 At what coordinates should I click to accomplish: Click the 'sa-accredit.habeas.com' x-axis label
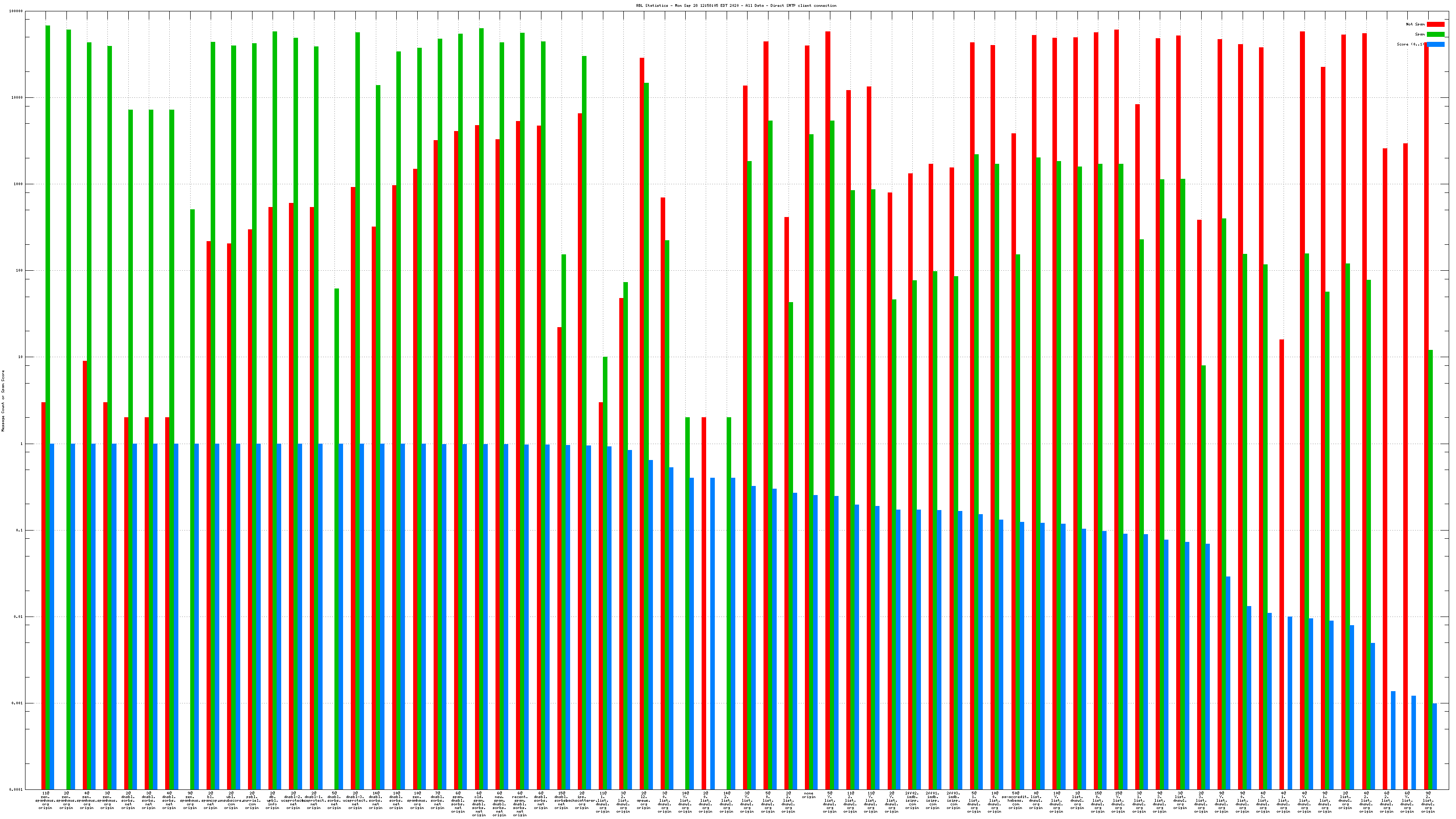point(1015,800)
